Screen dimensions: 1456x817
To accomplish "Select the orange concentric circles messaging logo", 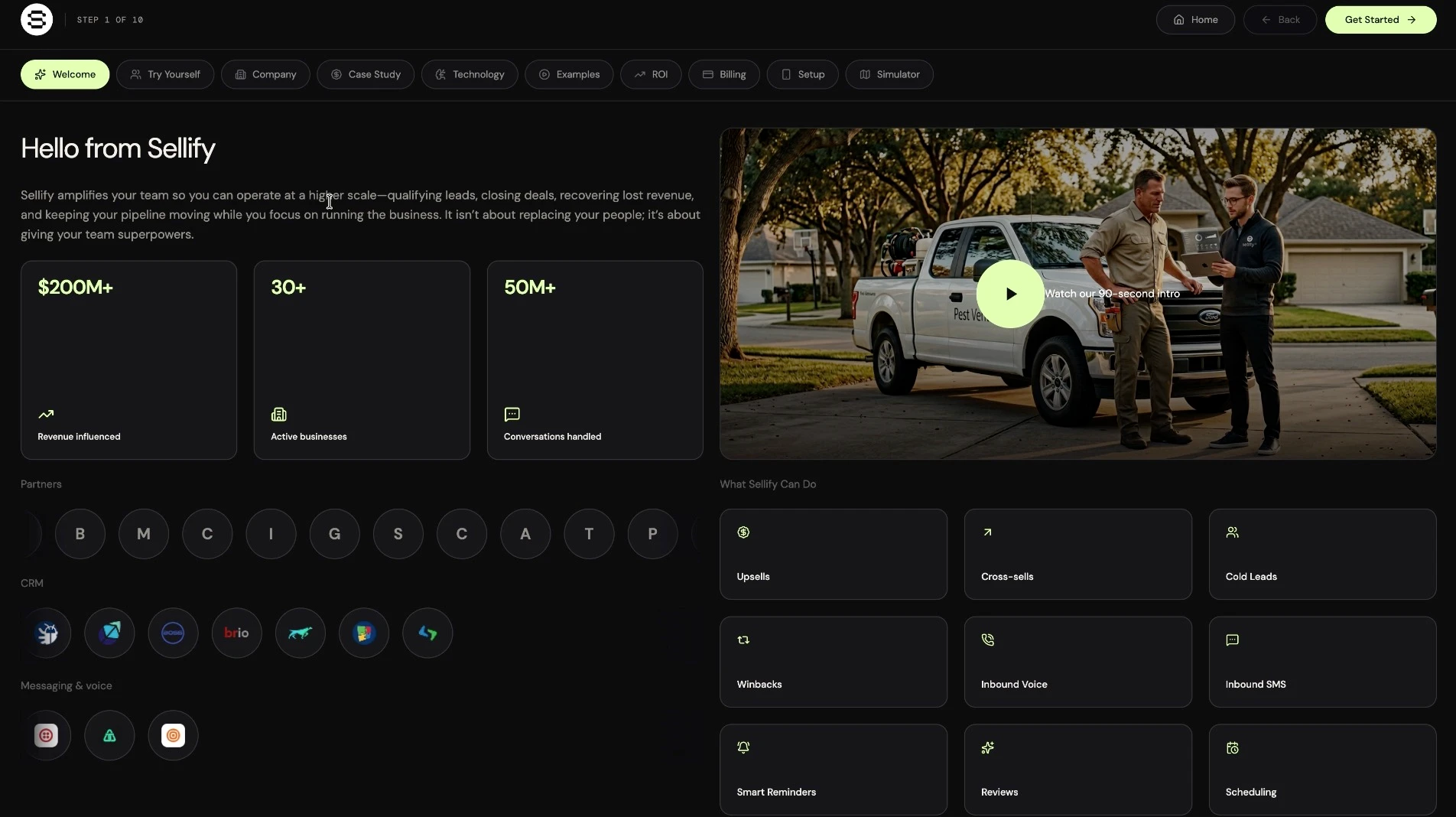I will 173,736.
